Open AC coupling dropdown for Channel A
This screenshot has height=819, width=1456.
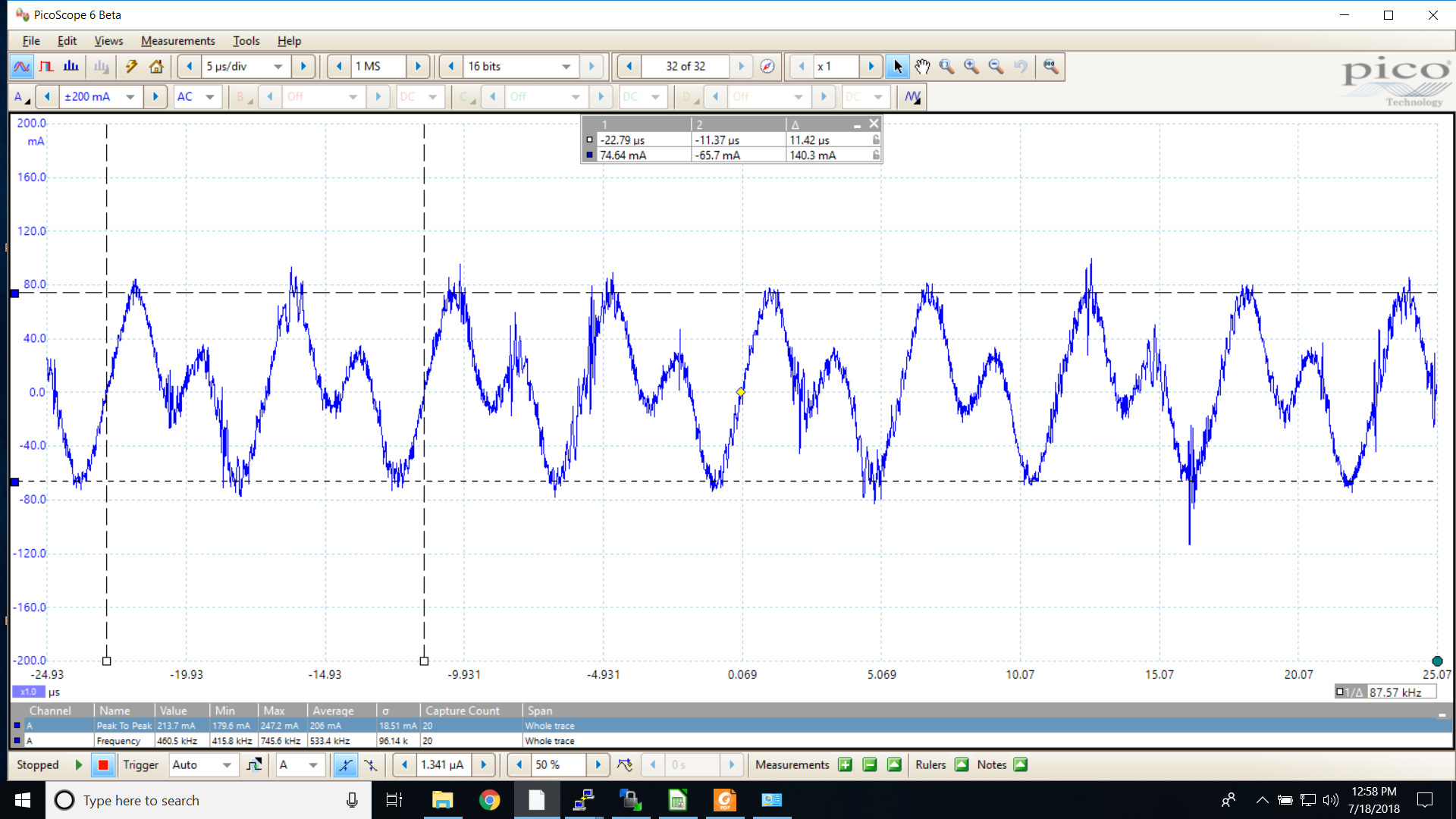(x=209, y=97)
